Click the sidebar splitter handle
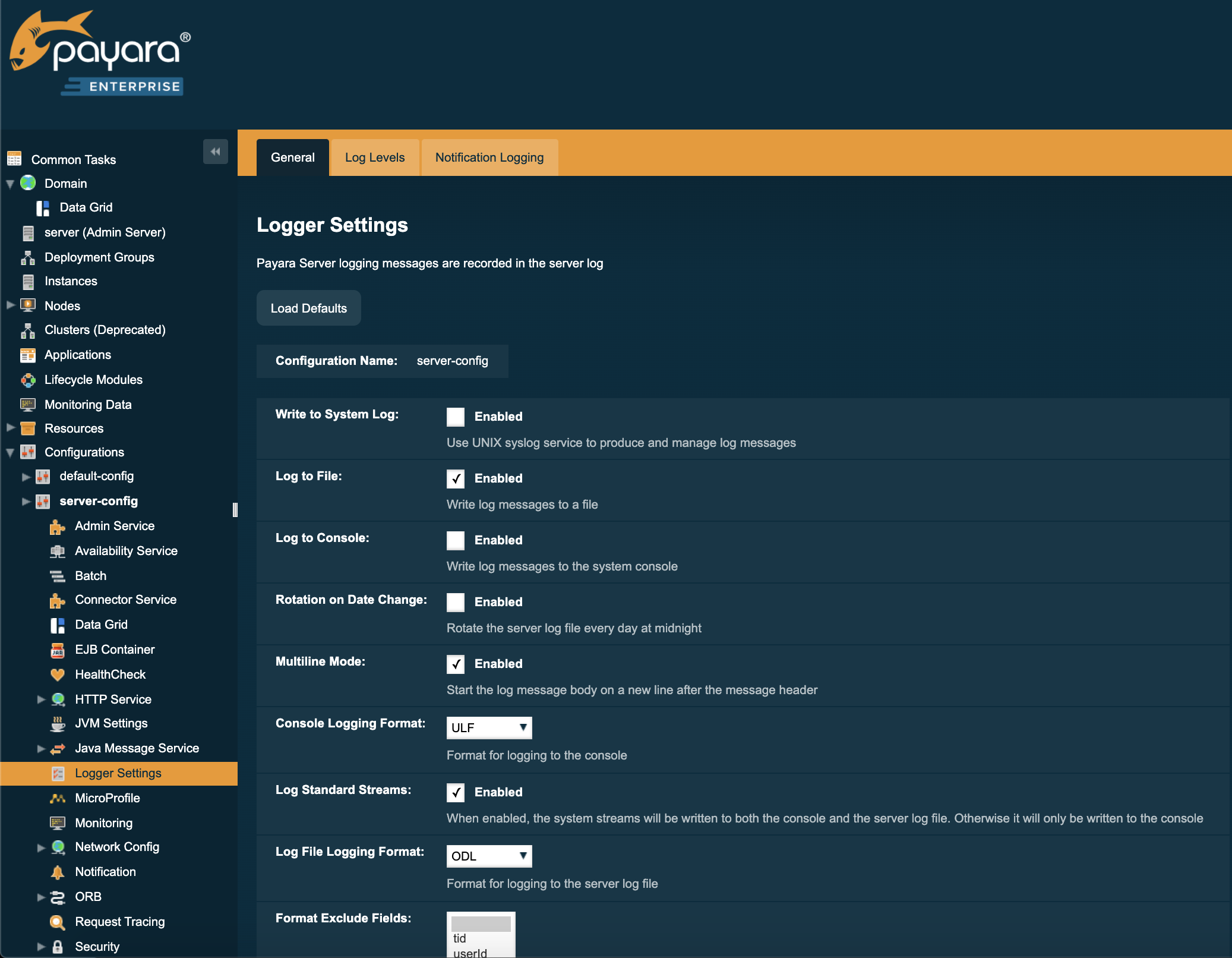 click(x=235, y=510)
